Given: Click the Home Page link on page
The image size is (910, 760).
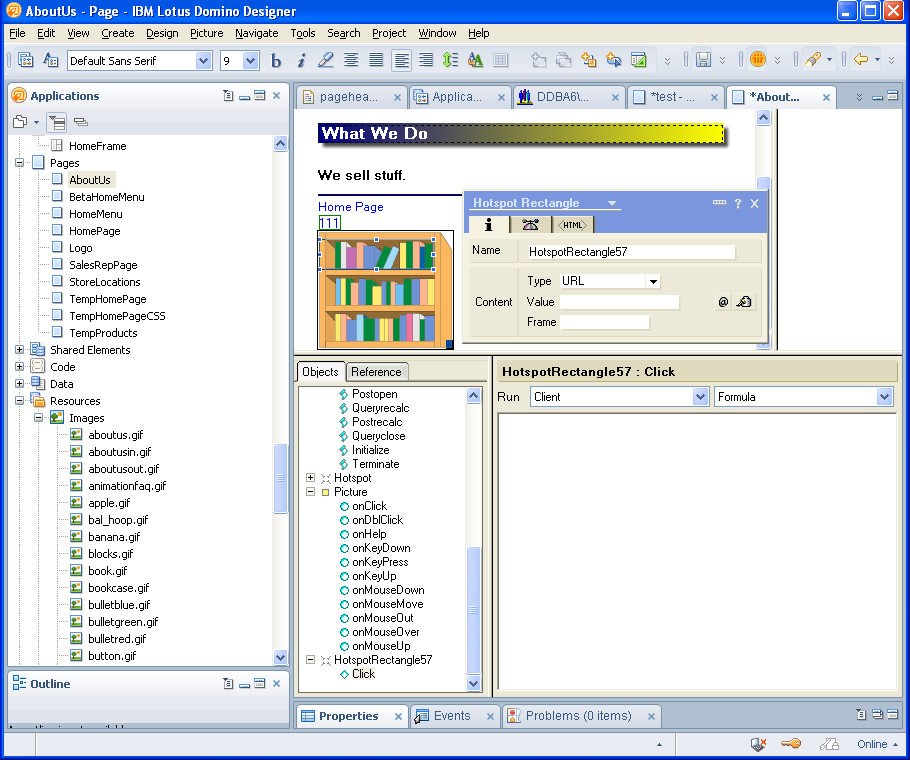Looking at the screenshot, I should [350, 207].
